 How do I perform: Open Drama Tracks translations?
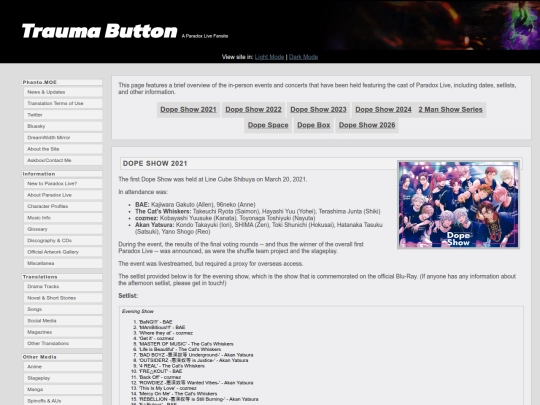coord(63,287)
